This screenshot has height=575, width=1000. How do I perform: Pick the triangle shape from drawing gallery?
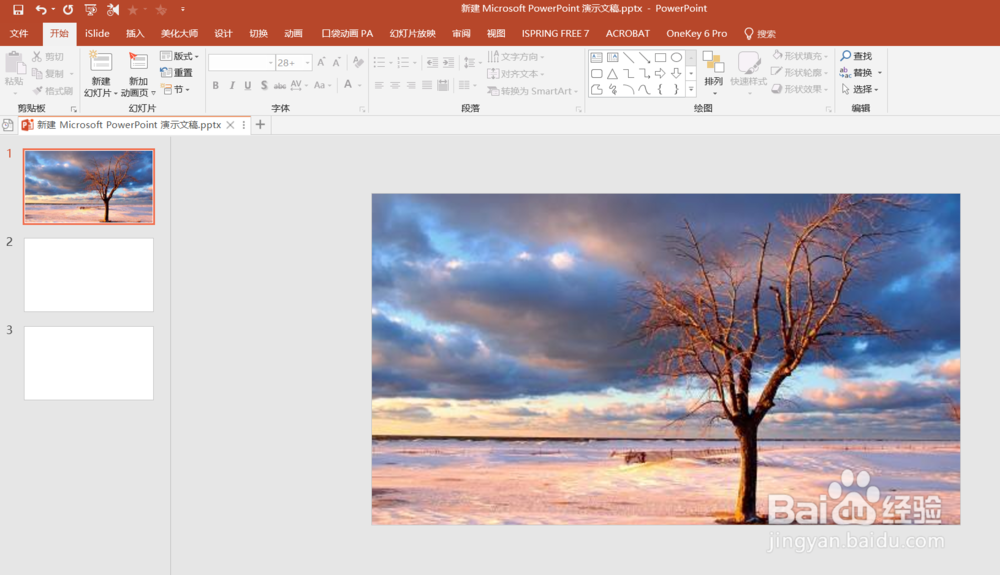pyautogui.click(x=612, y=74)
